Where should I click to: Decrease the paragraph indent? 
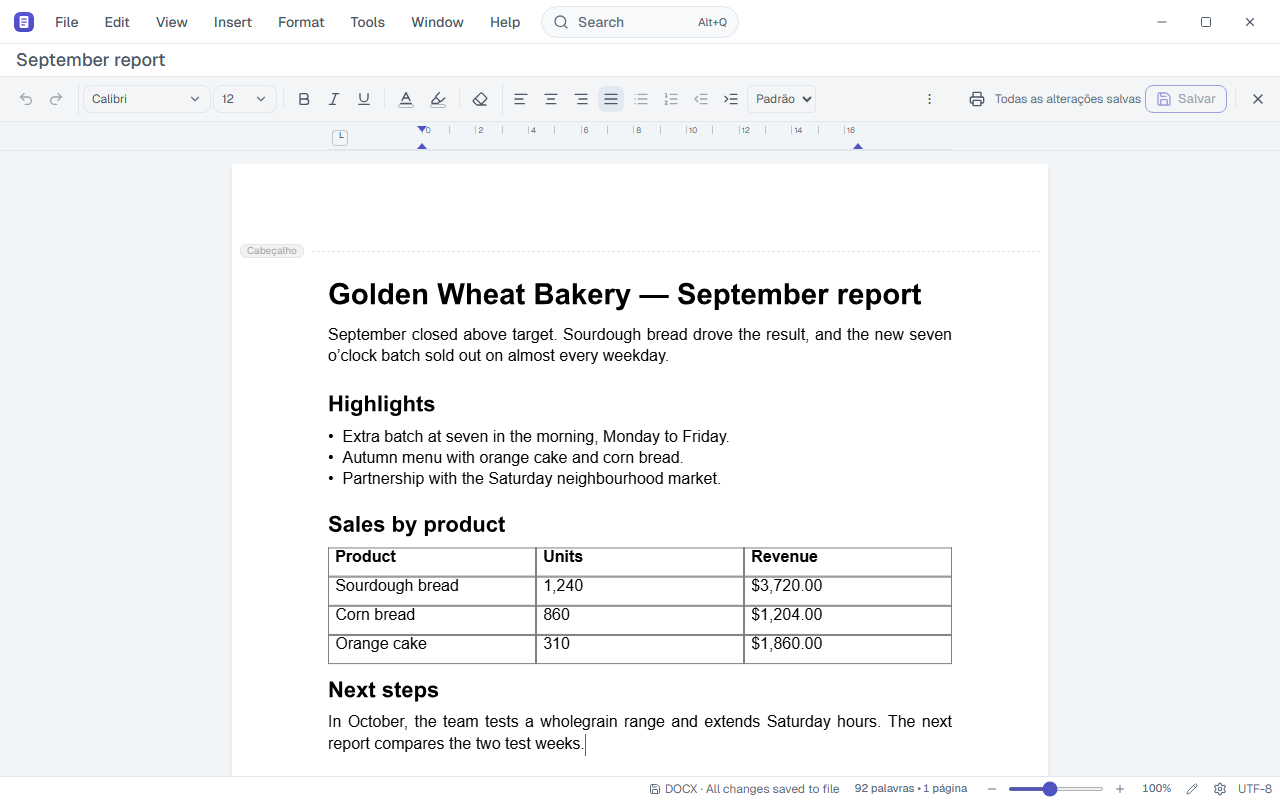point(701,99)
